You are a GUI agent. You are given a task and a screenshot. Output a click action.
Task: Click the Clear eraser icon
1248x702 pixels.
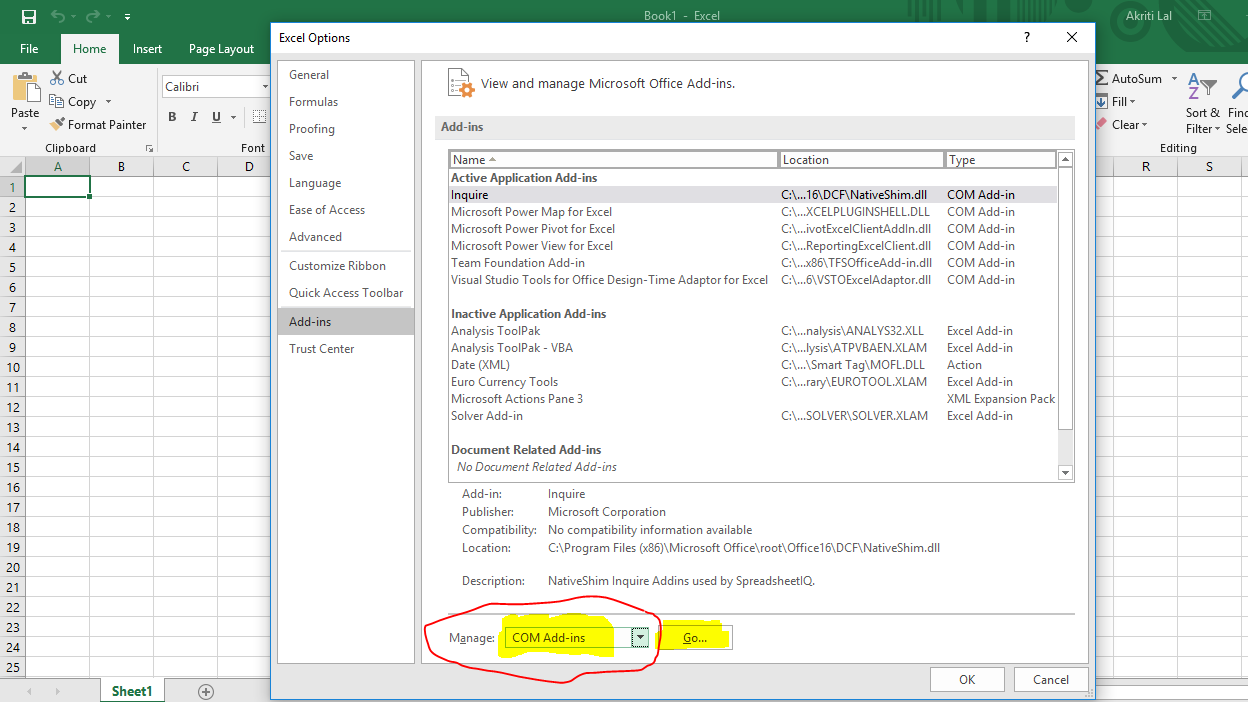pyautogui.click(x=1102, y=124)
